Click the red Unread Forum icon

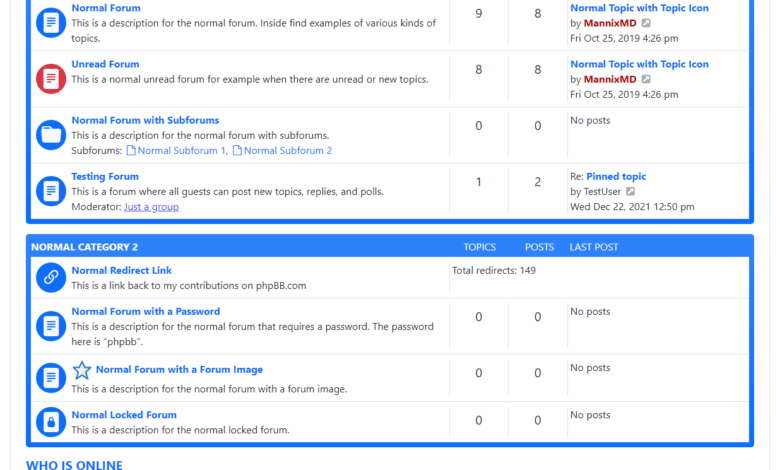click(x=51, y=79)
